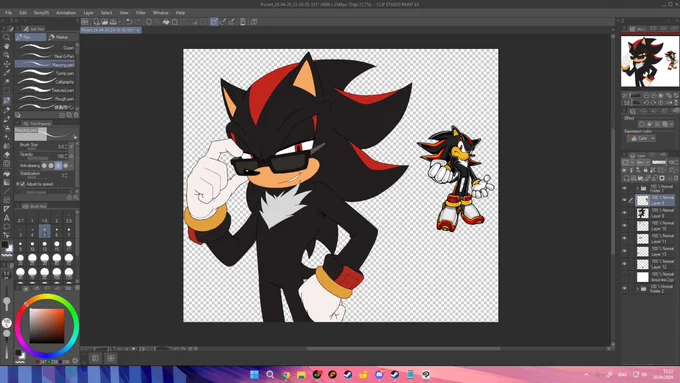Choose the Turnip pen sub tool
The height and width of the screenshot is (383, 680).
click(45, 73)
